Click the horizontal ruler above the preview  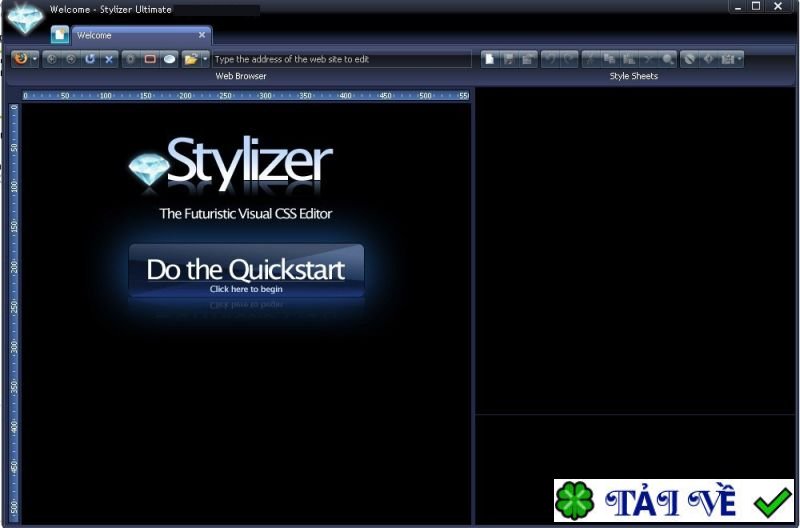pos(246,95)
